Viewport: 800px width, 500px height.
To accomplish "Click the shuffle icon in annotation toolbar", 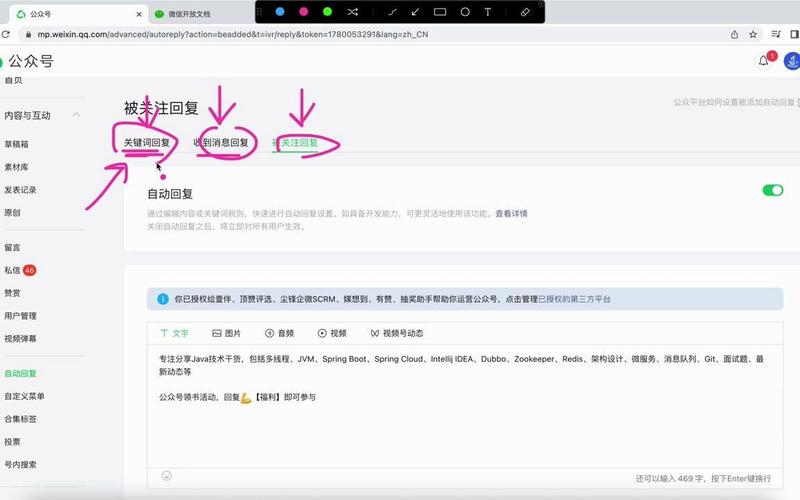I will click(353, 12).
